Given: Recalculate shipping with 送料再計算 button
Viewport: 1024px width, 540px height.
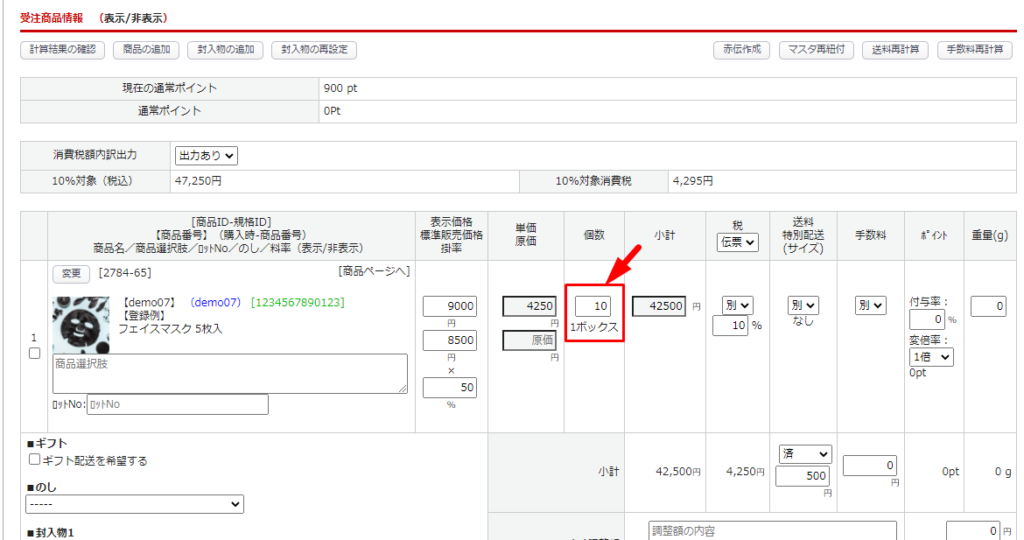Looking at the screenshot, I should [896, 49].
